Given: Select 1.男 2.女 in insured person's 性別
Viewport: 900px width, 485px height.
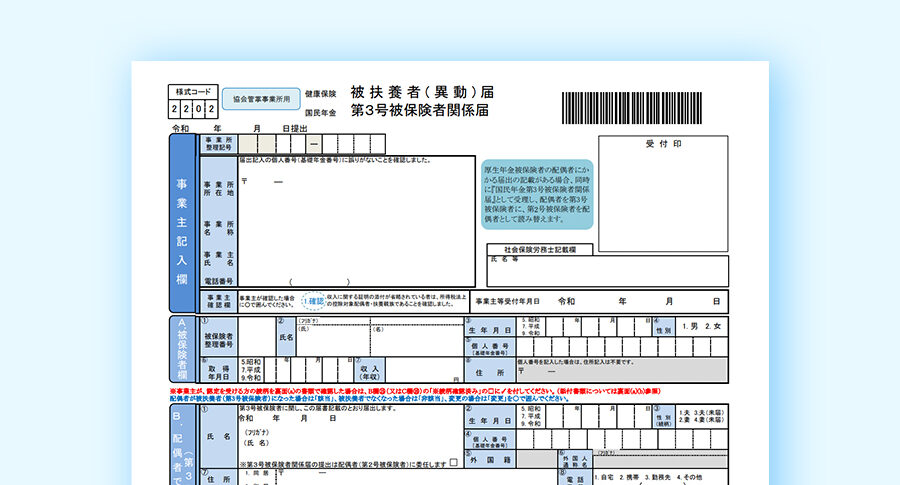Looking at the screenshot, I should click(704, 327).
